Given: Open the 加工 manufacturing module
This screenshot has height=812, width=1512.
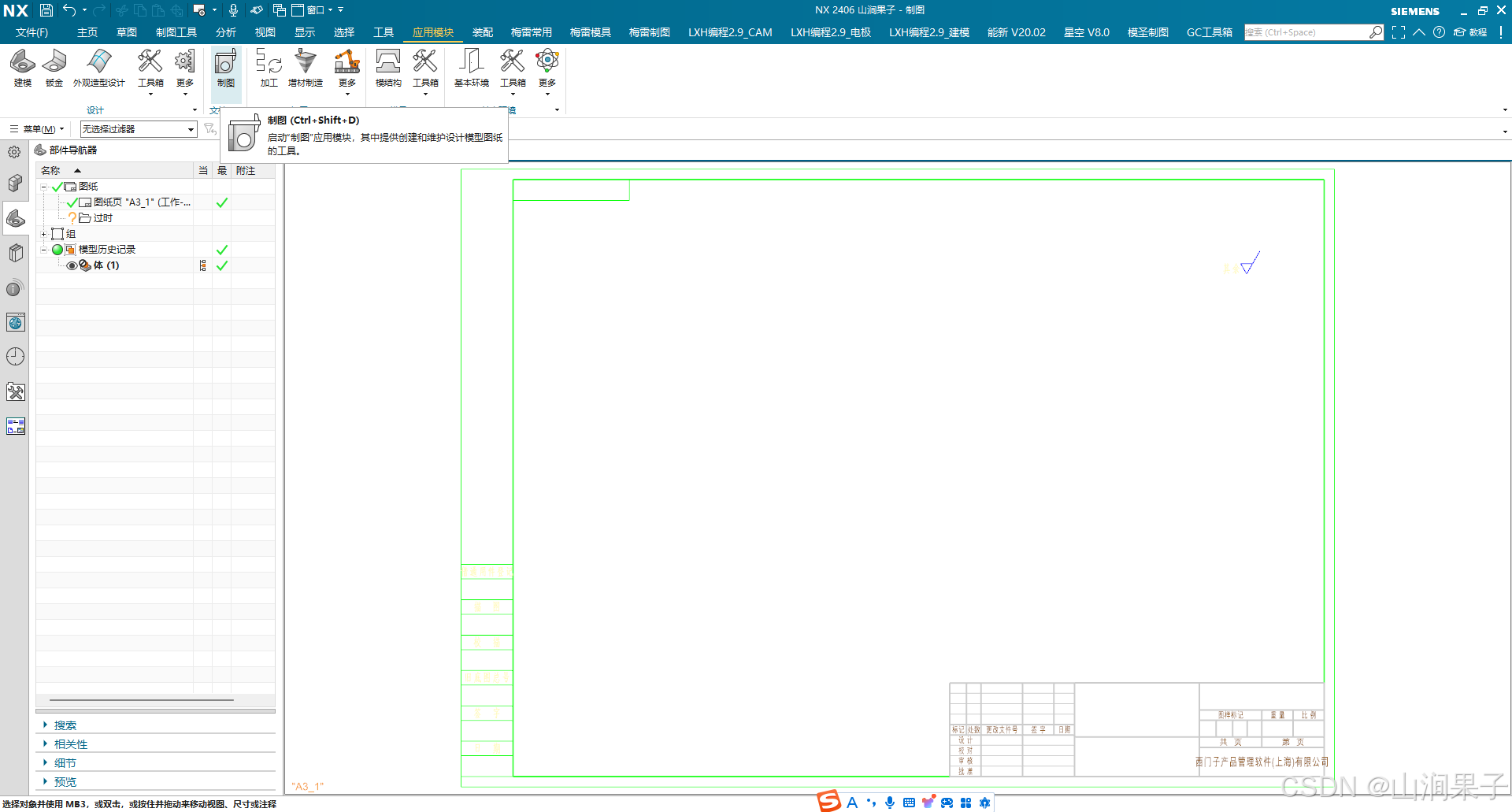Looking at the screenshot, I should coord(269,68).
